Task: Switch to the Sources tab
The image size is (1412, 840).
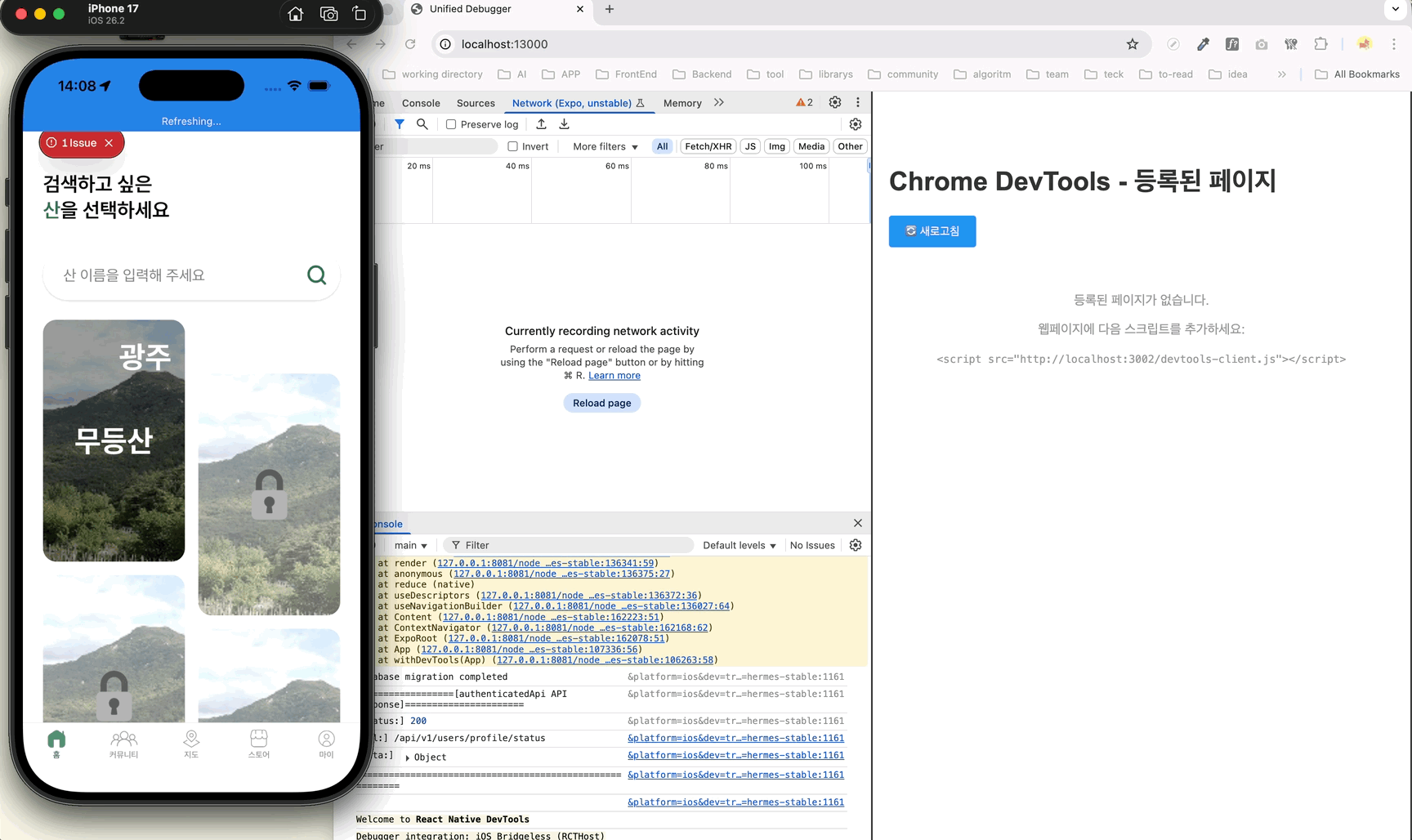Action: pos(476,103)
